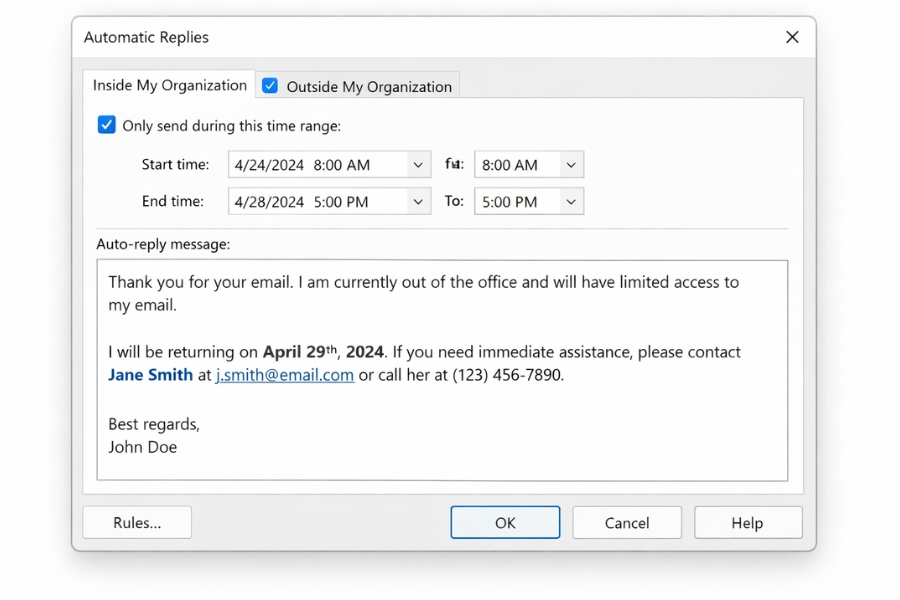Click the 5:00 PM dropdown chevron
Image resolution: width=900 pixels, height=600 pixels.
pos(570,201)
